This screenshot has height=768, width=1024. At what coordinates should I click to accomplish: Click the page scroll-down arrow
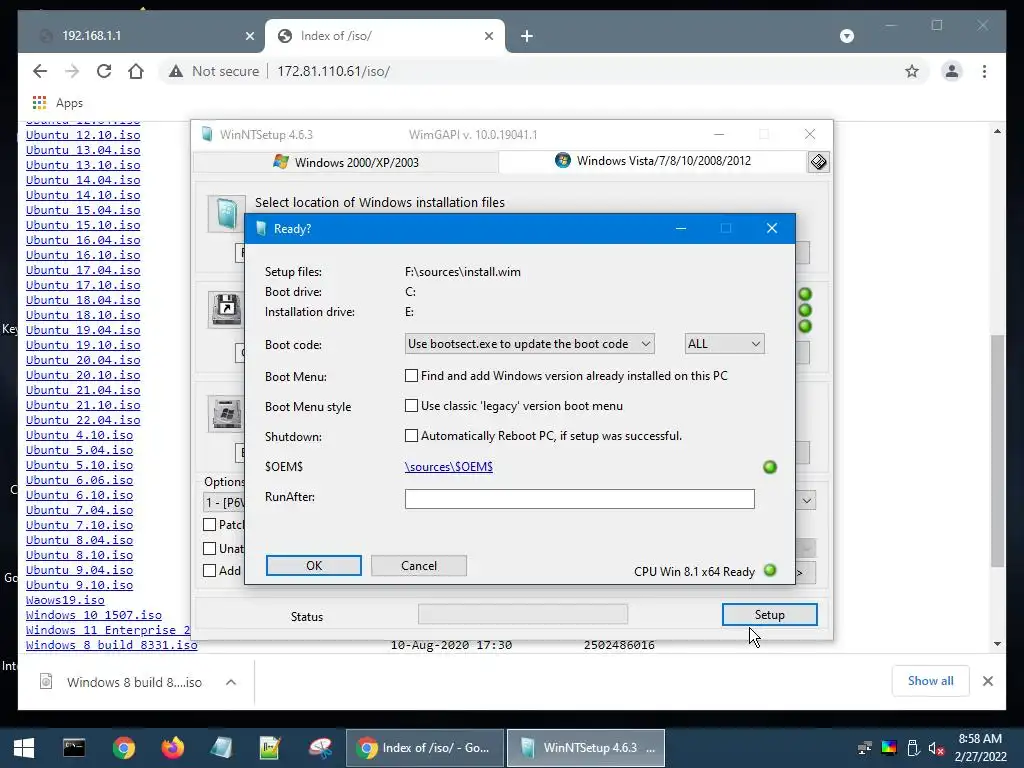pyautogui.click(x=997, y=644)
